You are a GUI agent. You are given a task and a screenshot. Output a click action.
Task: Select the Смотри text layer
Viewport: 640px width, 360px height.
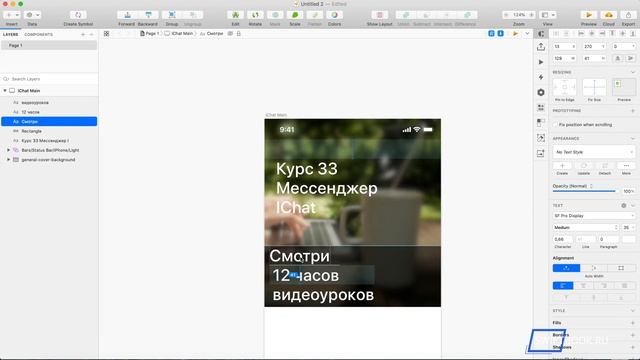pyautogui.click(x=49, y=121)
